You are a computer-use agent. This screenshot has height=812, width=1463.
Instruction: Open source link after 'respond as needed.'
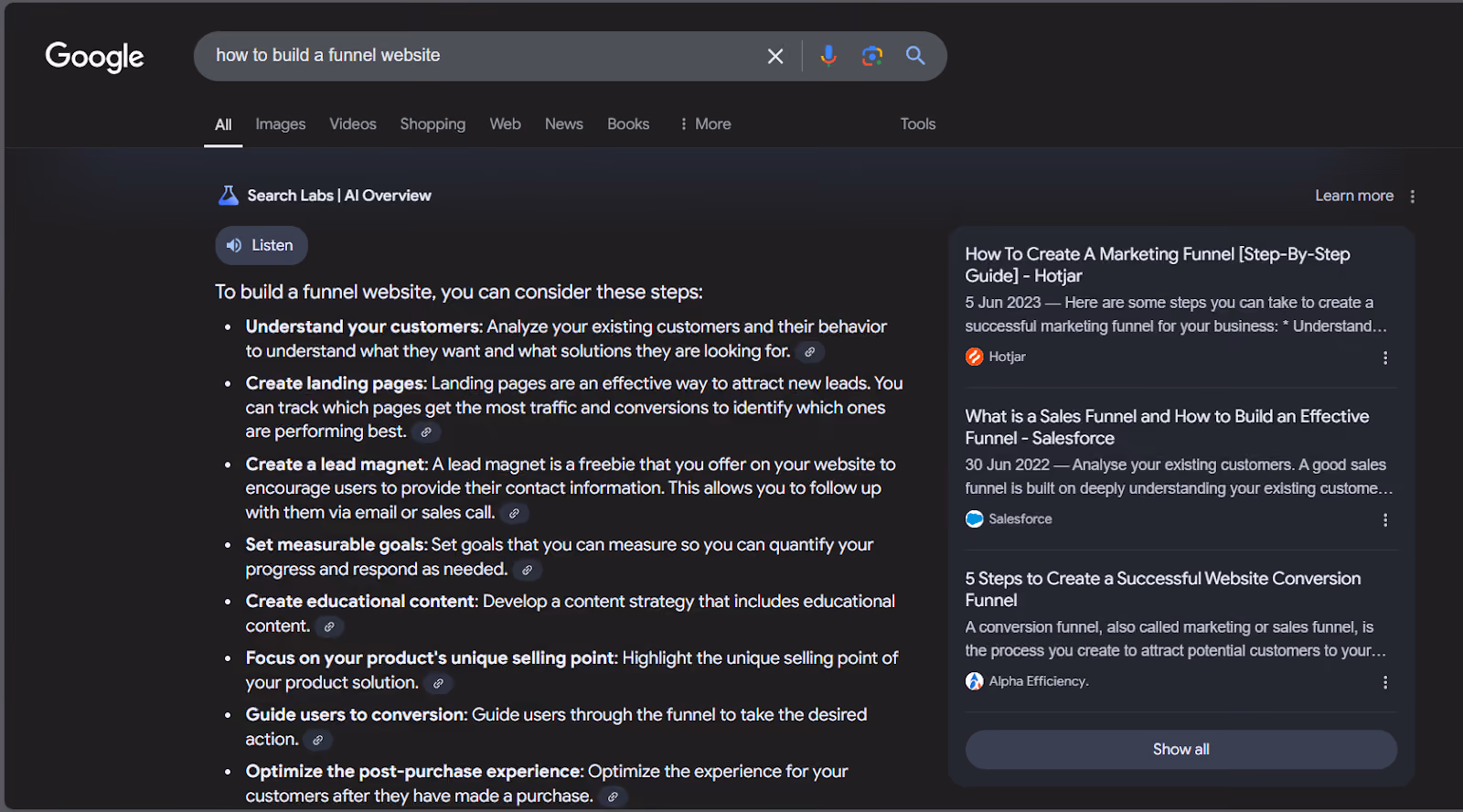[527, 570]
